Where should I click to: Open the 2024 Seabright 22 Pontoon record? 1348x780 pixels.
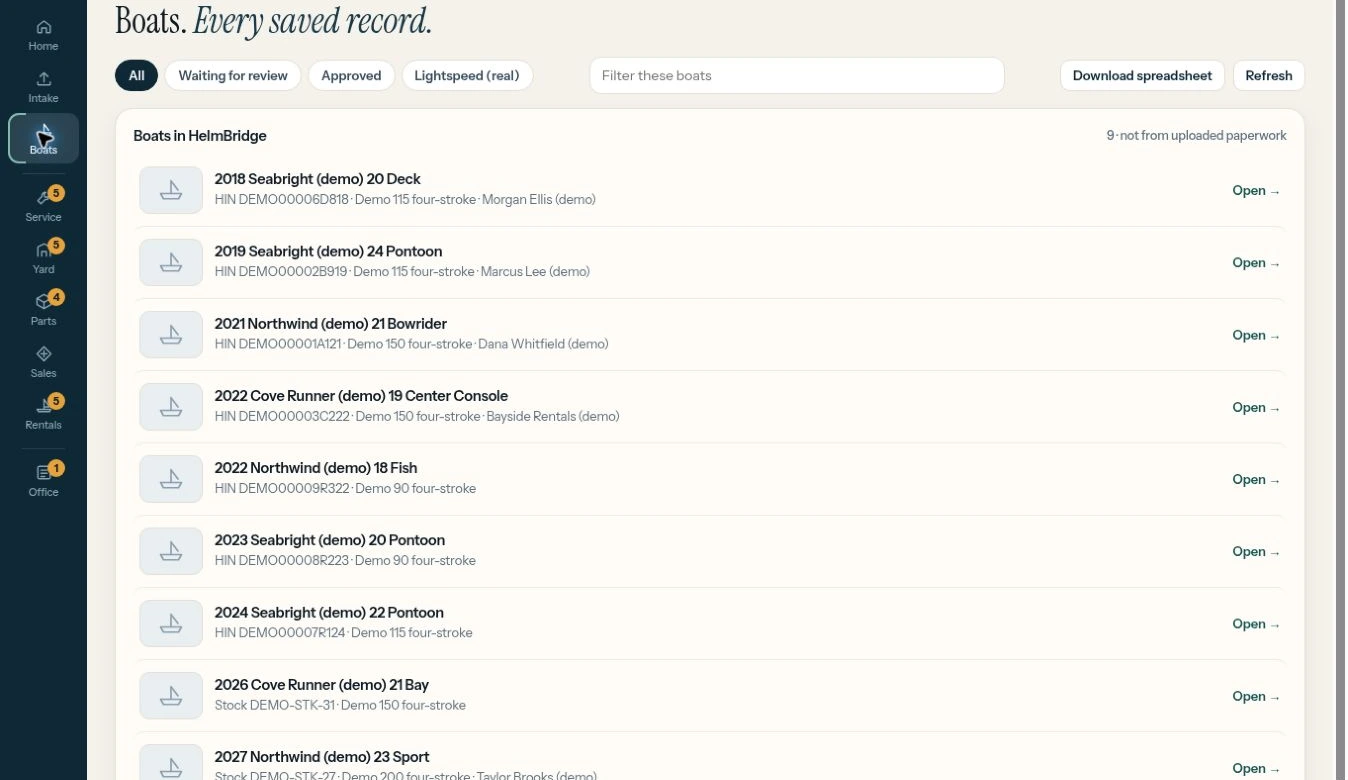click(1256, 624)
